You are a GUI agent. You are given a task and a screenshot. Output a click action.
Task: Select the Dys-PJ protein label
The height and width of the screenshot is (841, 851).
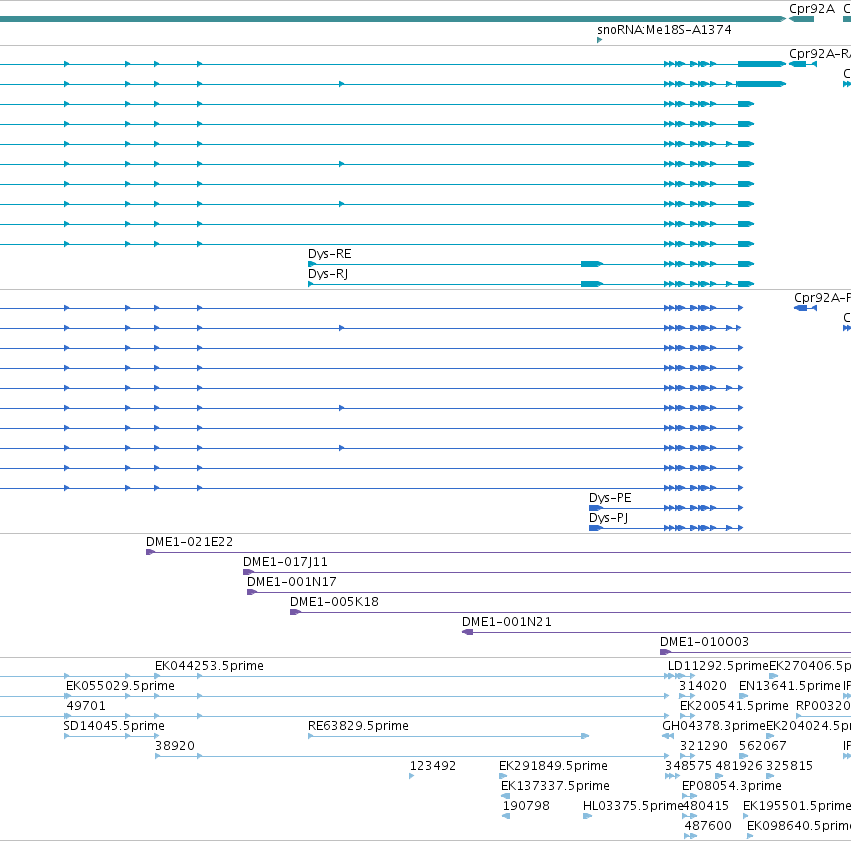(x=608, y=518)
